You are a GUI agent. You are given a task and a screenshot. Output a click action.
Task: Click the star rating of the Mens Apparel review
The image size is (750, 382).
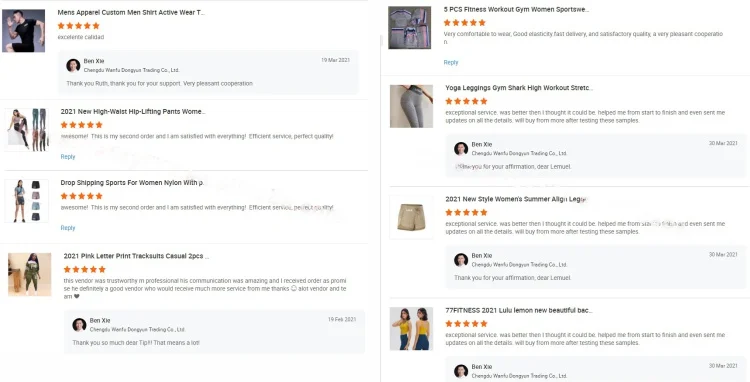[78, 26]
